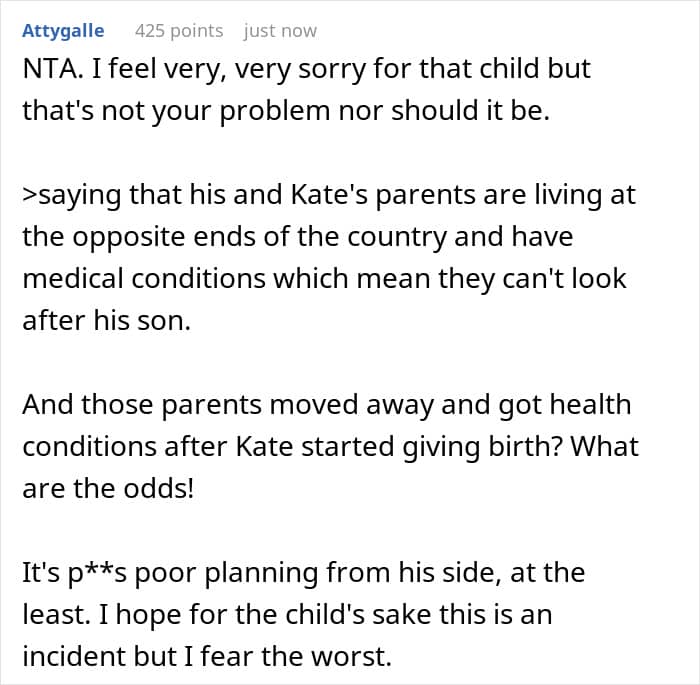Viewport: 700px width, 685px height.
Task: Click the text 'after his son.'
Action: pyautogui.click(x=105, y=321)
